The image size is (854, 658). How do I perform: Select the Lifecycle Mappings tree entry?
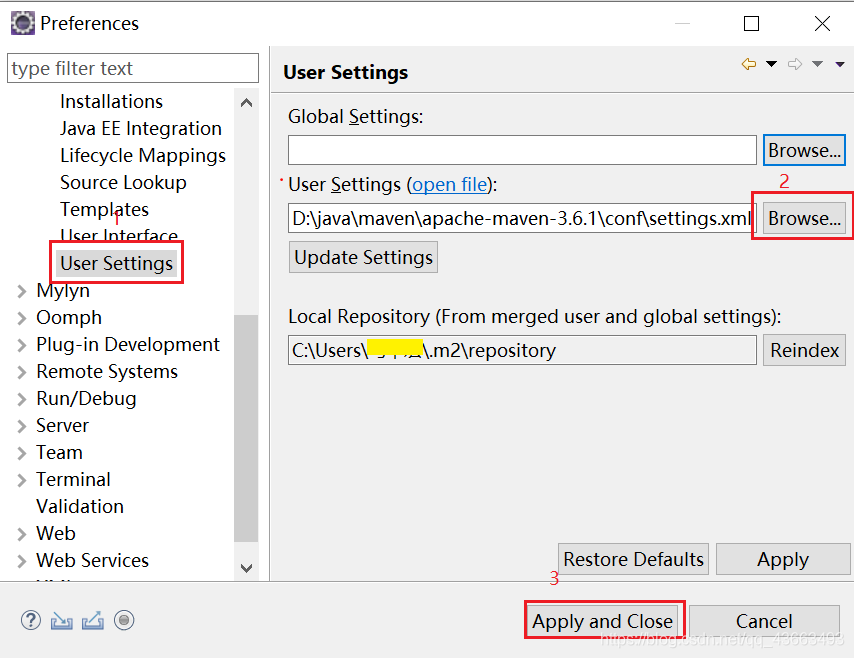point(143,156)
